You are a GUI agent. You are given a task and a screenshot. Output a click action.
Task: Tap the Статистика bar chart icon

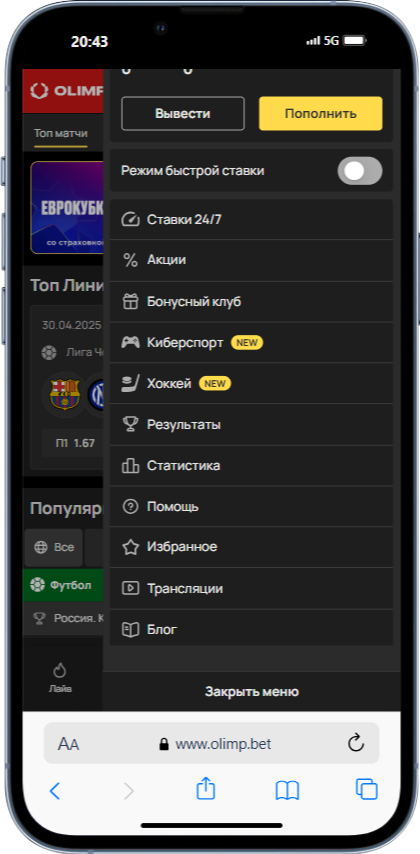[x=130, y=466]
